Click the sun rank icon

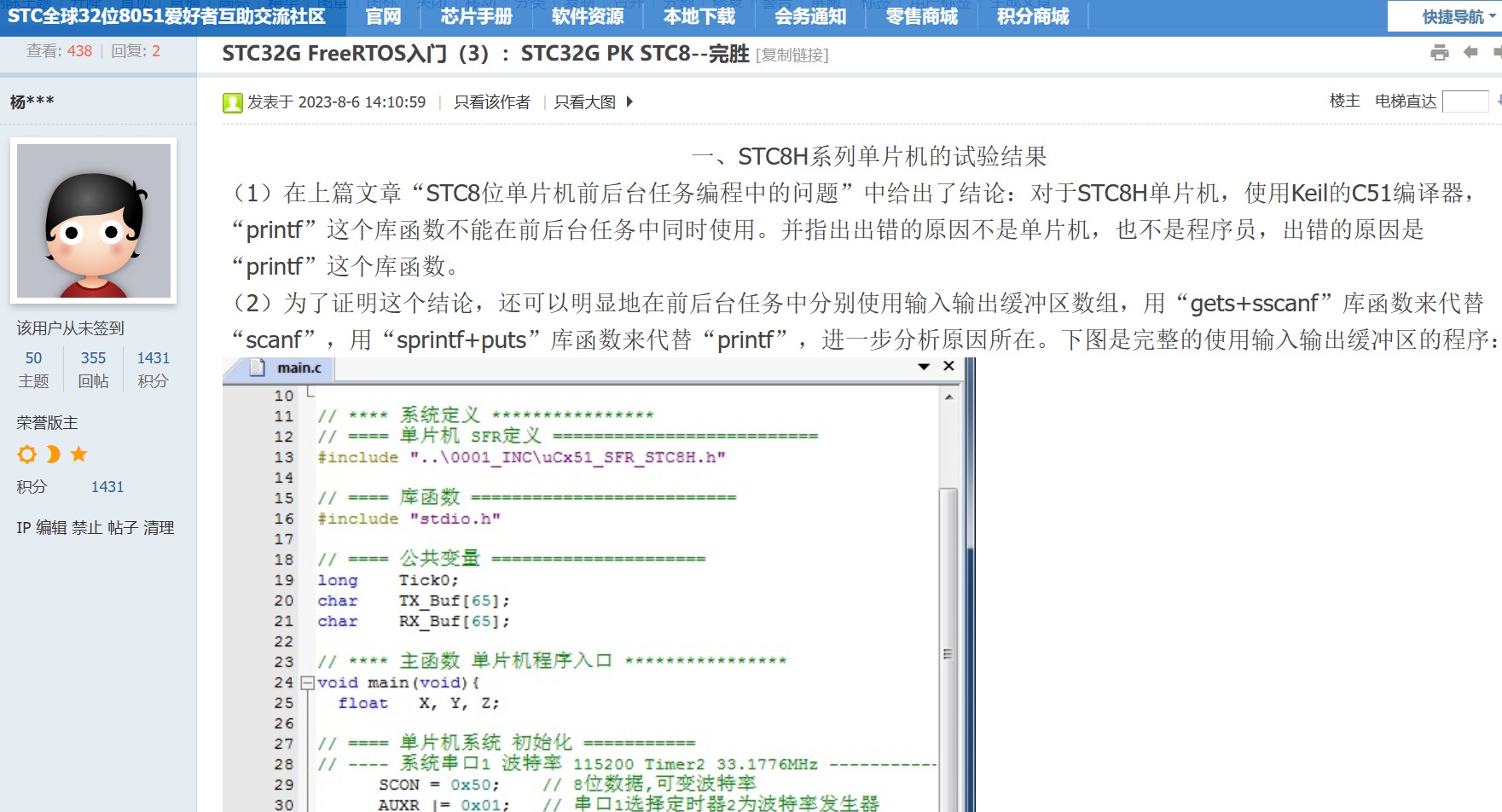click(27, 455)
